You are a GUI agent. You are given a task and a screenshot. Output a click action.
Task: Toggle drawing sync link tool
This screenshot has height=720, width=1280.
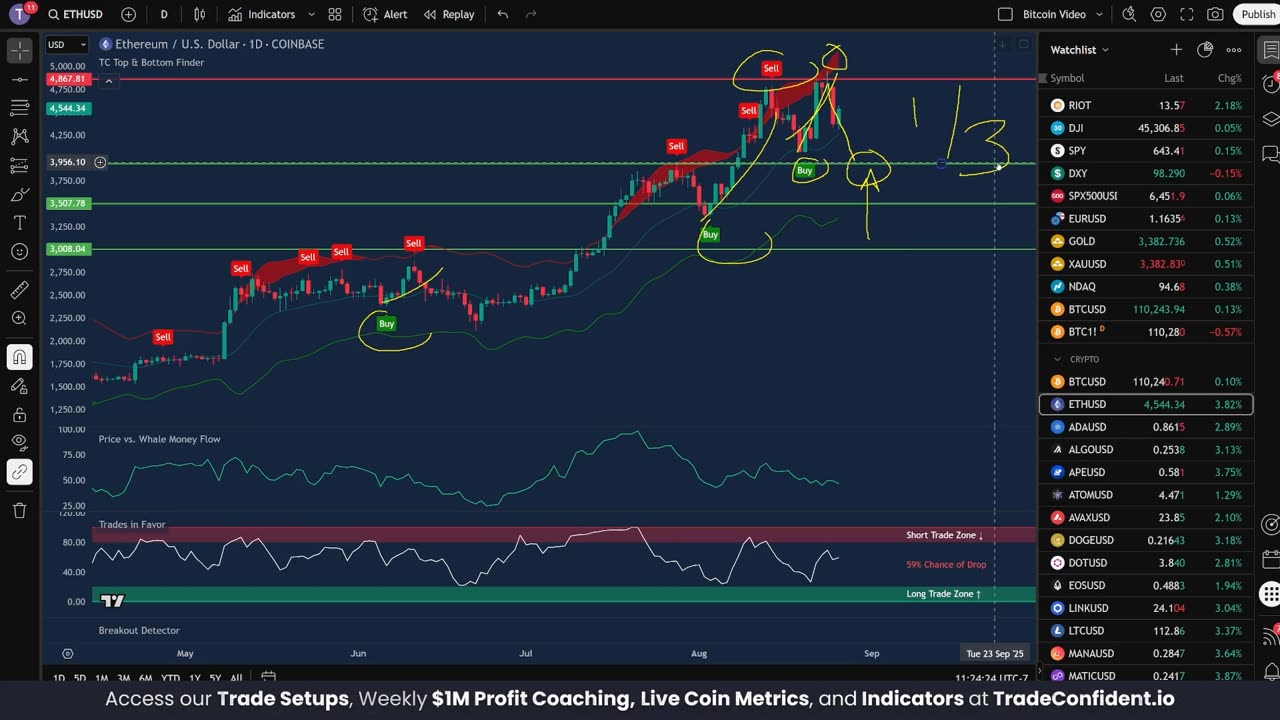click(x=19, y=472)
